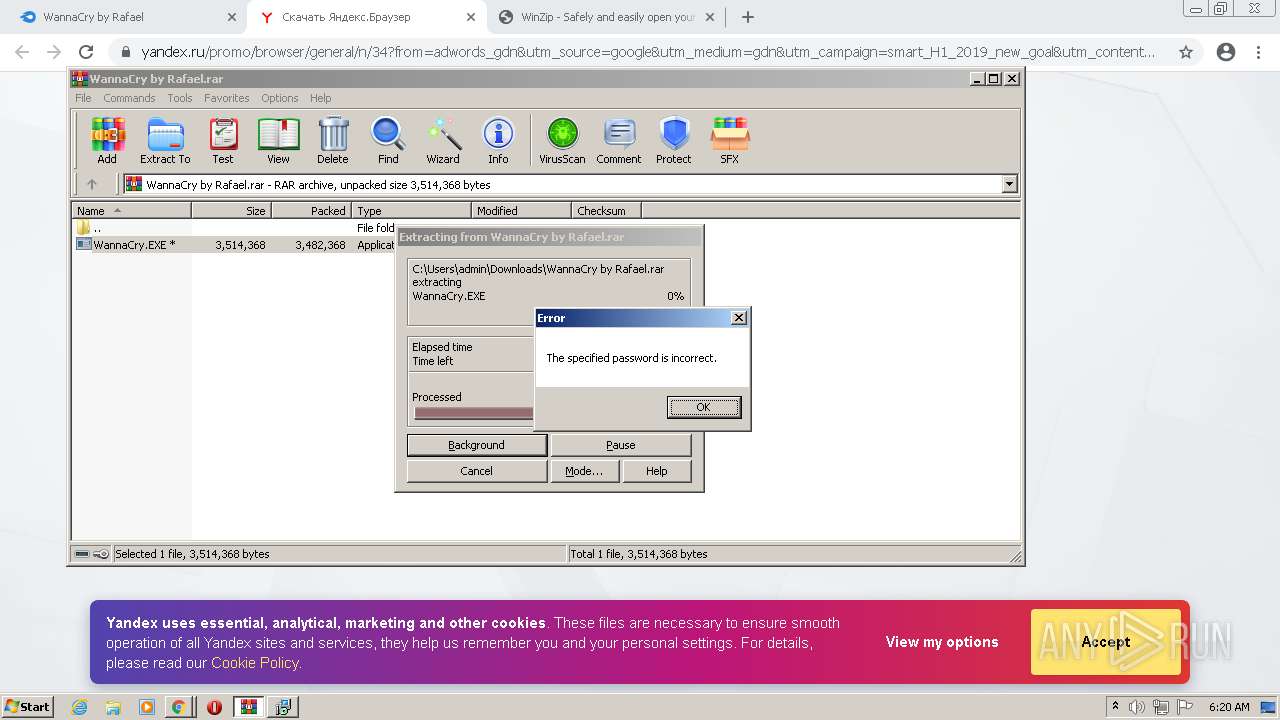Image resolution: width=1280 pixels, height=720 pixels.
Task: Sort by the Name column header
Action: [x=131, y=210]
